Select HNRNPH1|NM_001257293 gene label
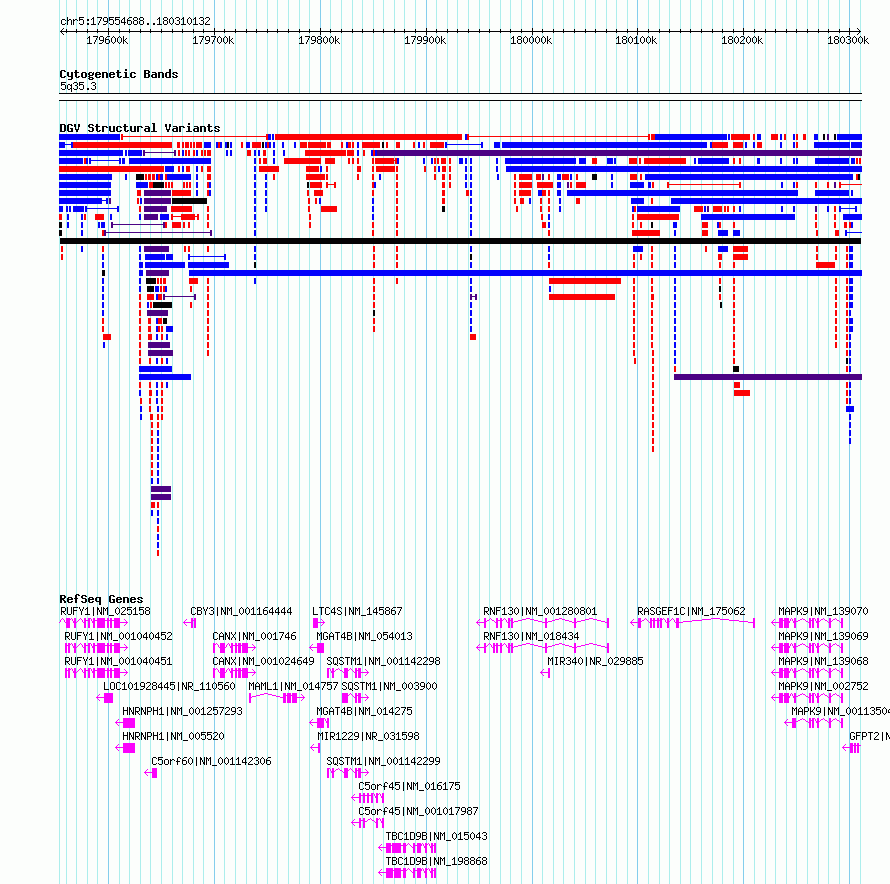 click(182, 711)
